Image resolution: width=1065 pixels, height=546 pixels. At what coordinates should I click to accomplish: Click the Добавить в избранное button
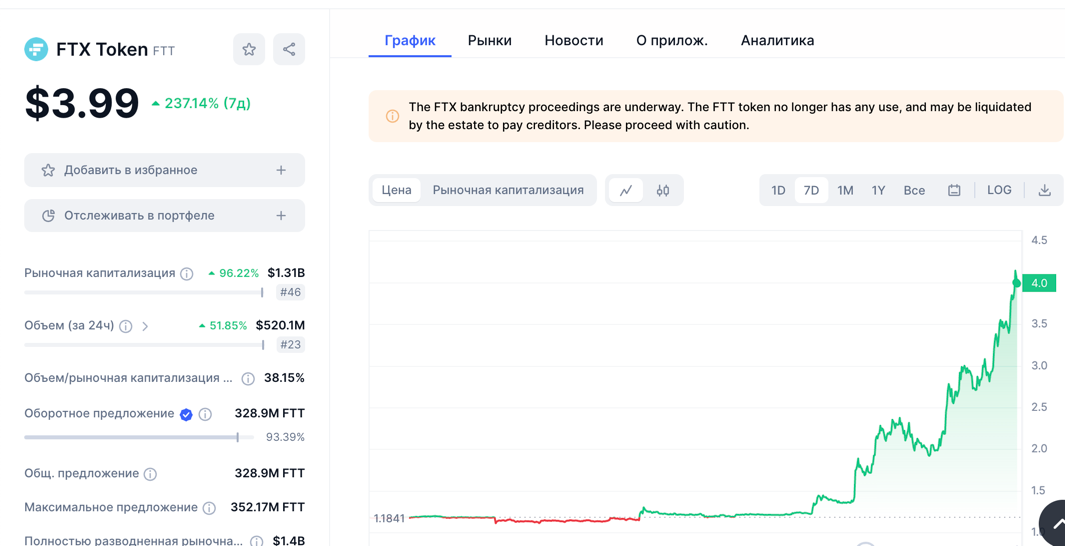pos(164,170)
